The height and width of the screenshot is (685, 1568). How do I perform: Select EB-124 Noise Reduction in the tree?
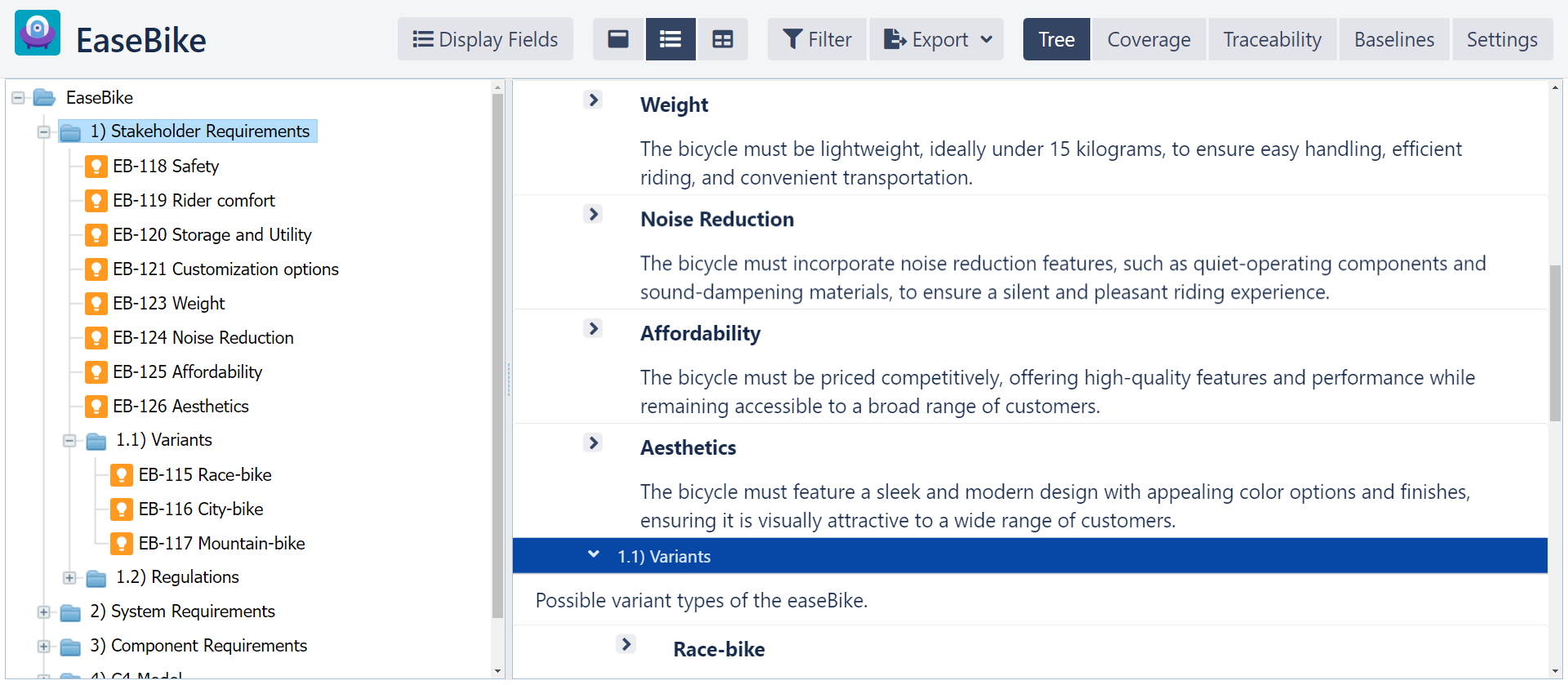[x=203, y=338]
